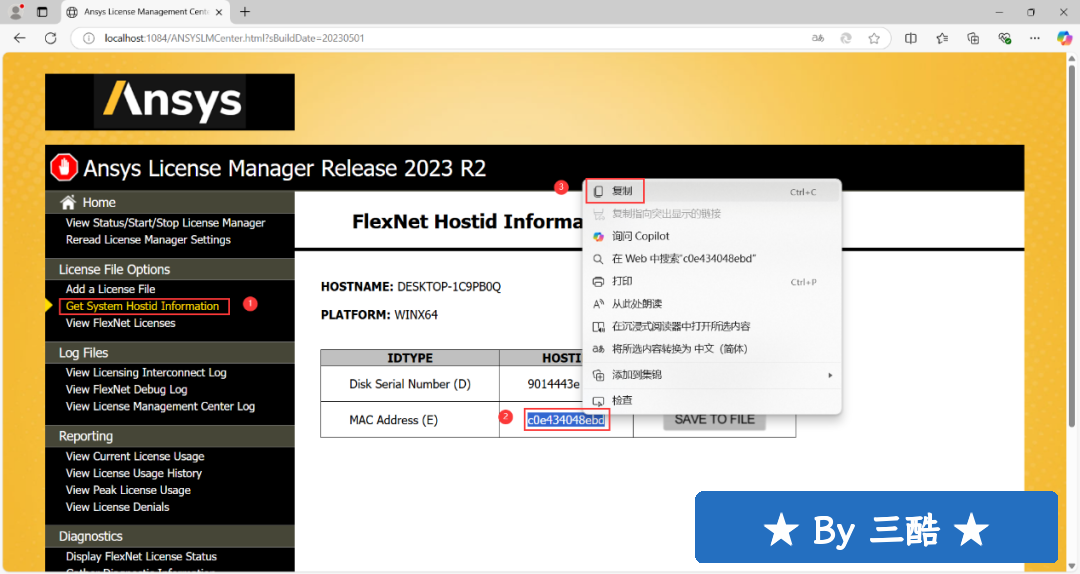Open Add a License File
The image size is (1080, 574).
pos(110,289)
